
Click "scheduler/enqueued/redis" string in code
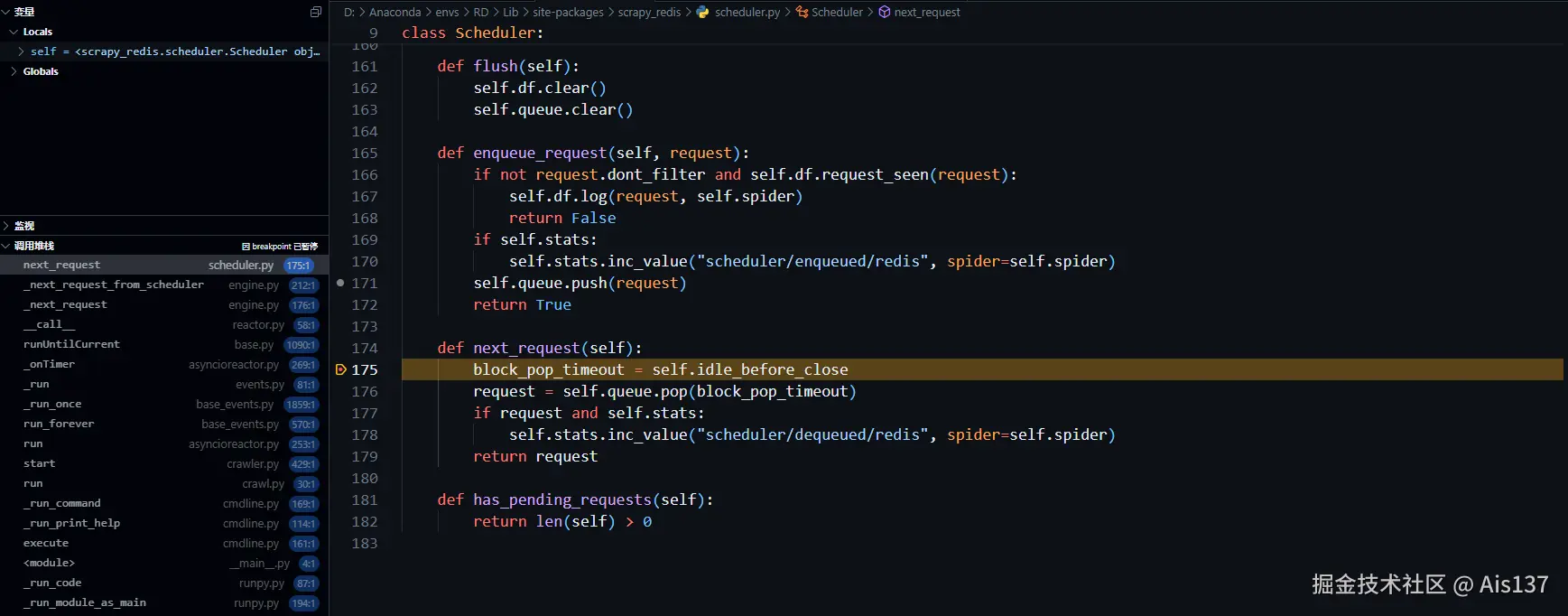coord(812,261)
